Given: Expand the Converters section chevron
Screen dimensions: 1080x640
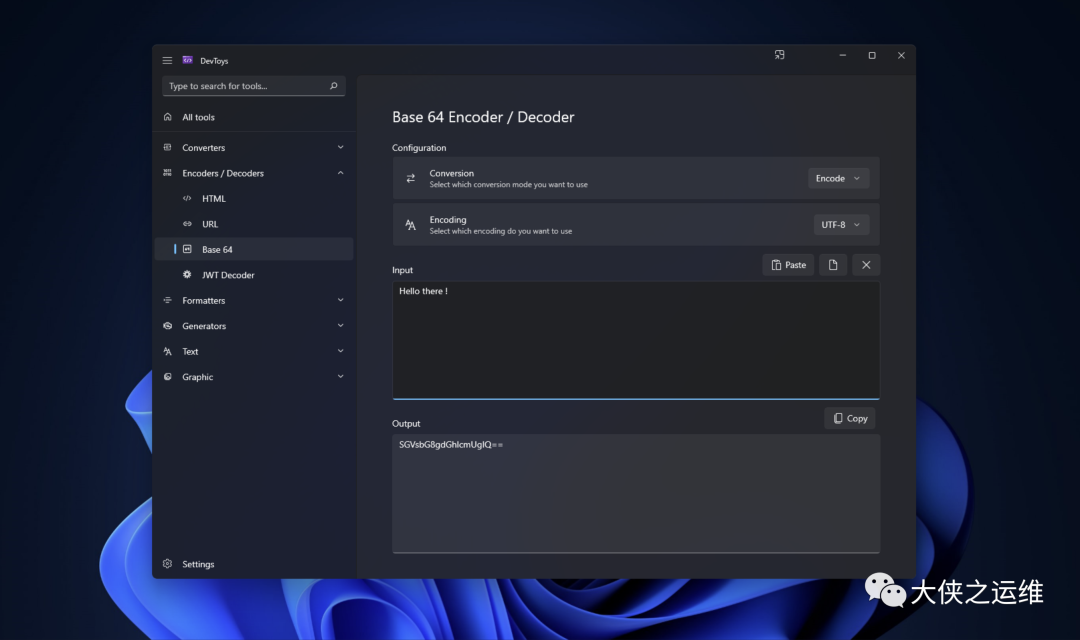Looking at the screenshot, I should [x=340, y=147].
